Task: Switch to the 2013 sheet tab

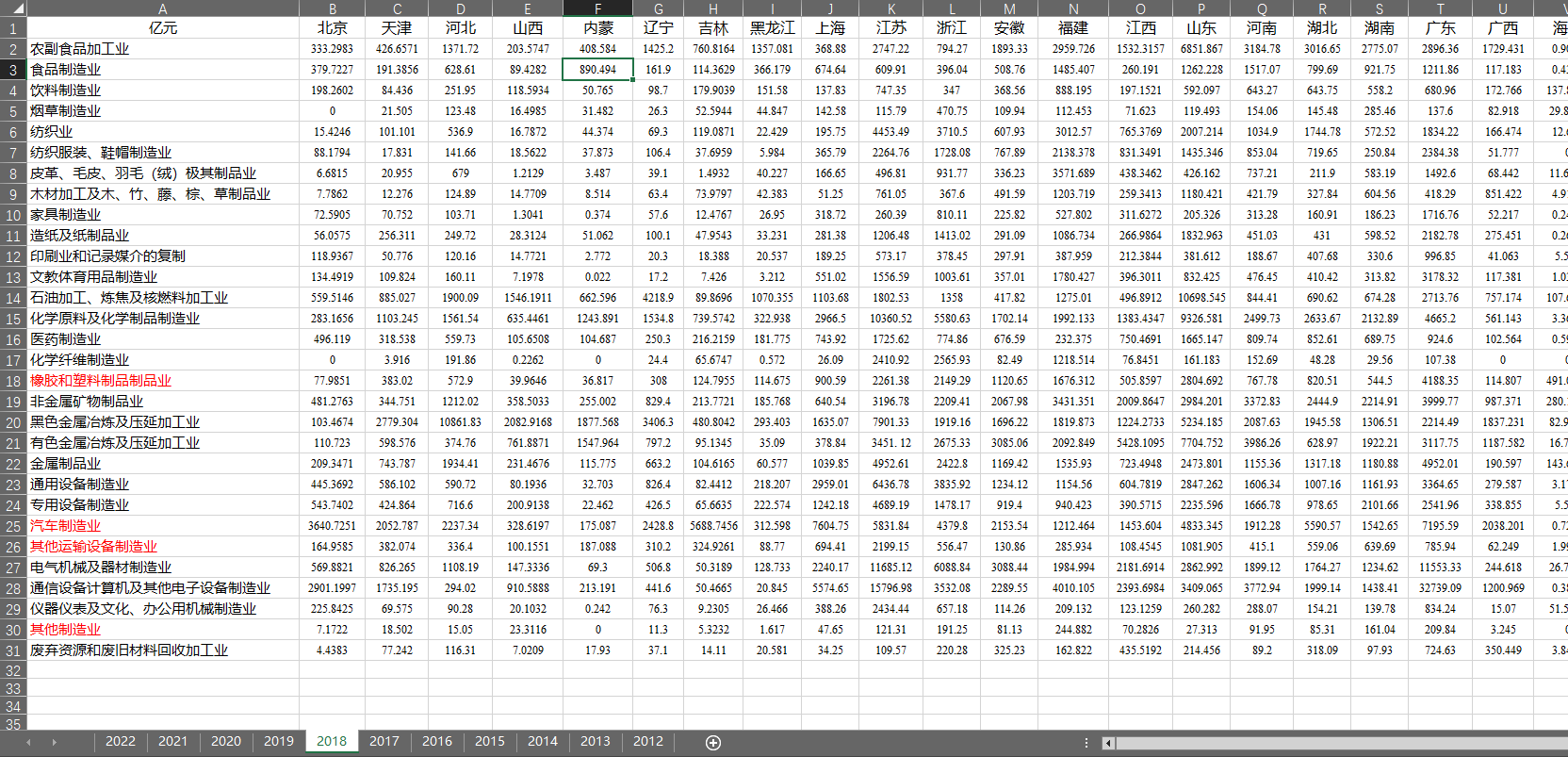Action: coord(596,742)
